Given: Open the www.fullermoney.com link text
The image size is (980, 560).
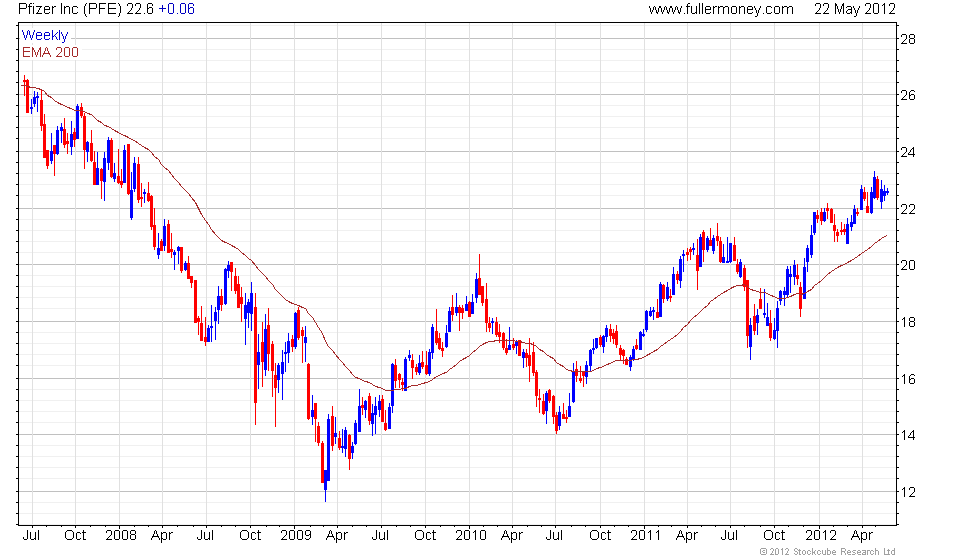Looking at the screenshot, I should [721, 9].
